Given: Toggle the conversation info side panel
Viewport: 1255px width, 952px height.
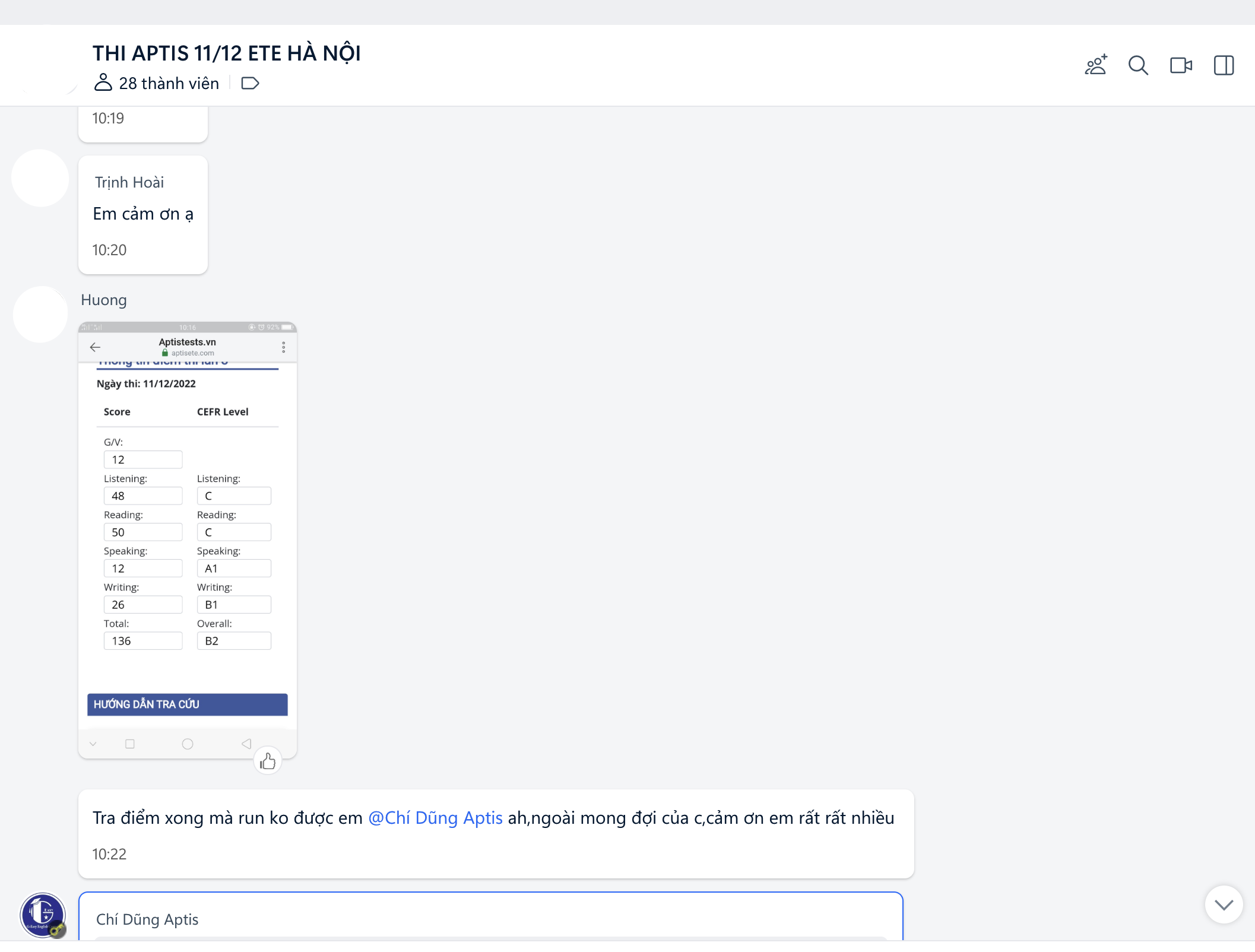Looking at the screenshot, I should [x=1223, y=65].
